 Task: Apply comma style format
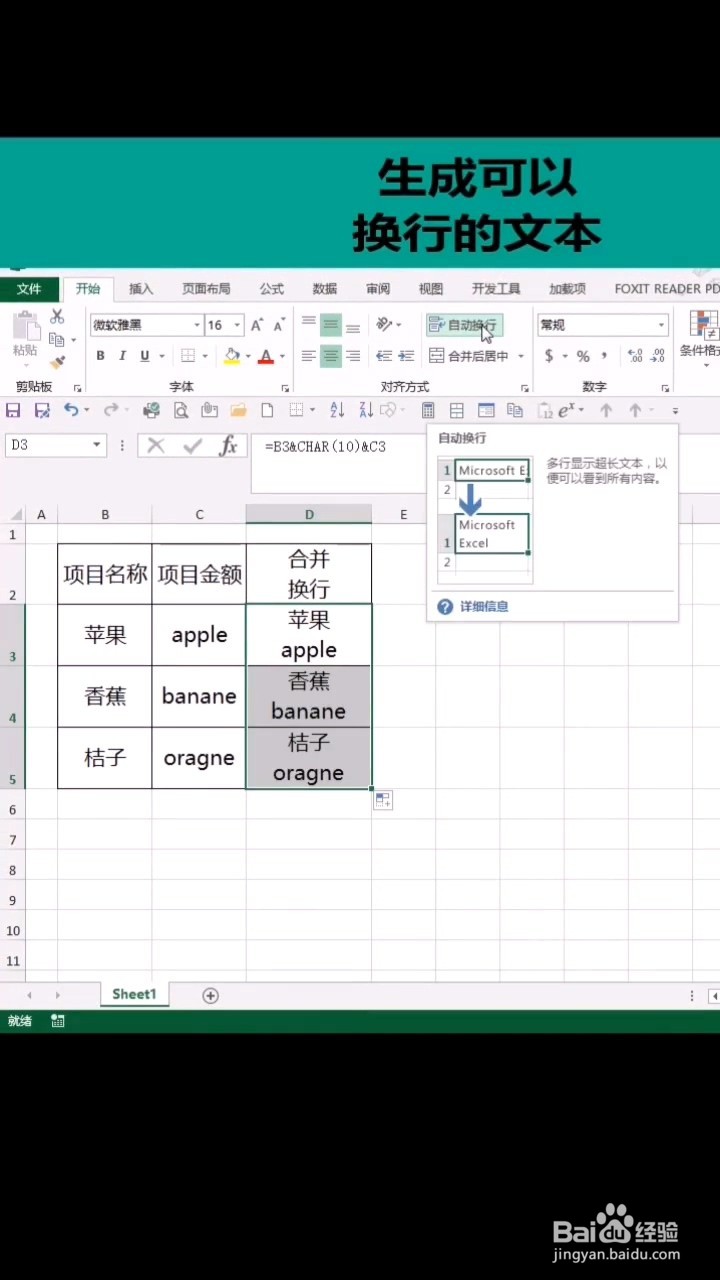tap(604, 356)
